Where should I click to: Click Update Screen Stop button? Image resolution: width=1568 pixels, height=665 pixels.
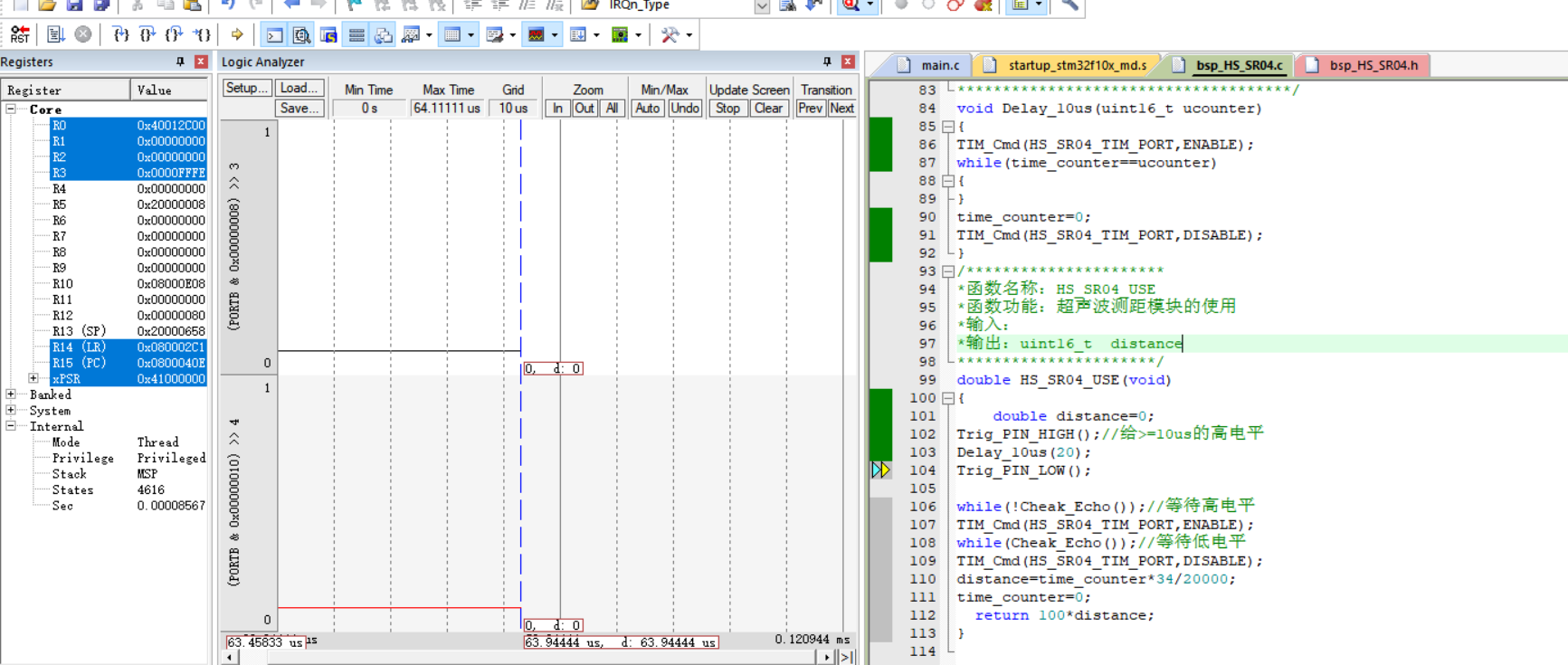click(727, 108)
